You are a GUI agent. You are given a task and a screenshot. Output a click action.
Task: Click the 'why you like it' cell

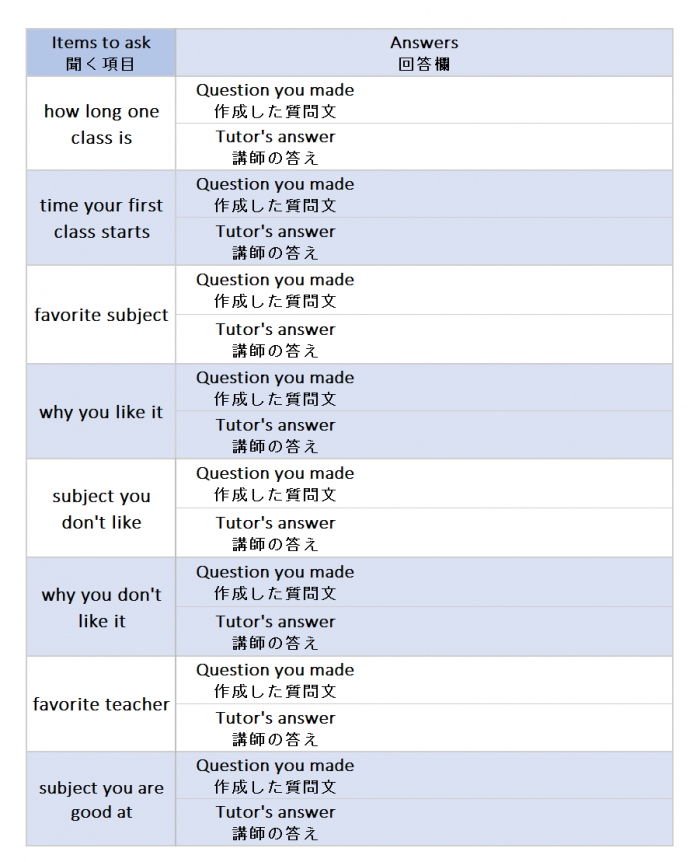(x=101, y=412)
